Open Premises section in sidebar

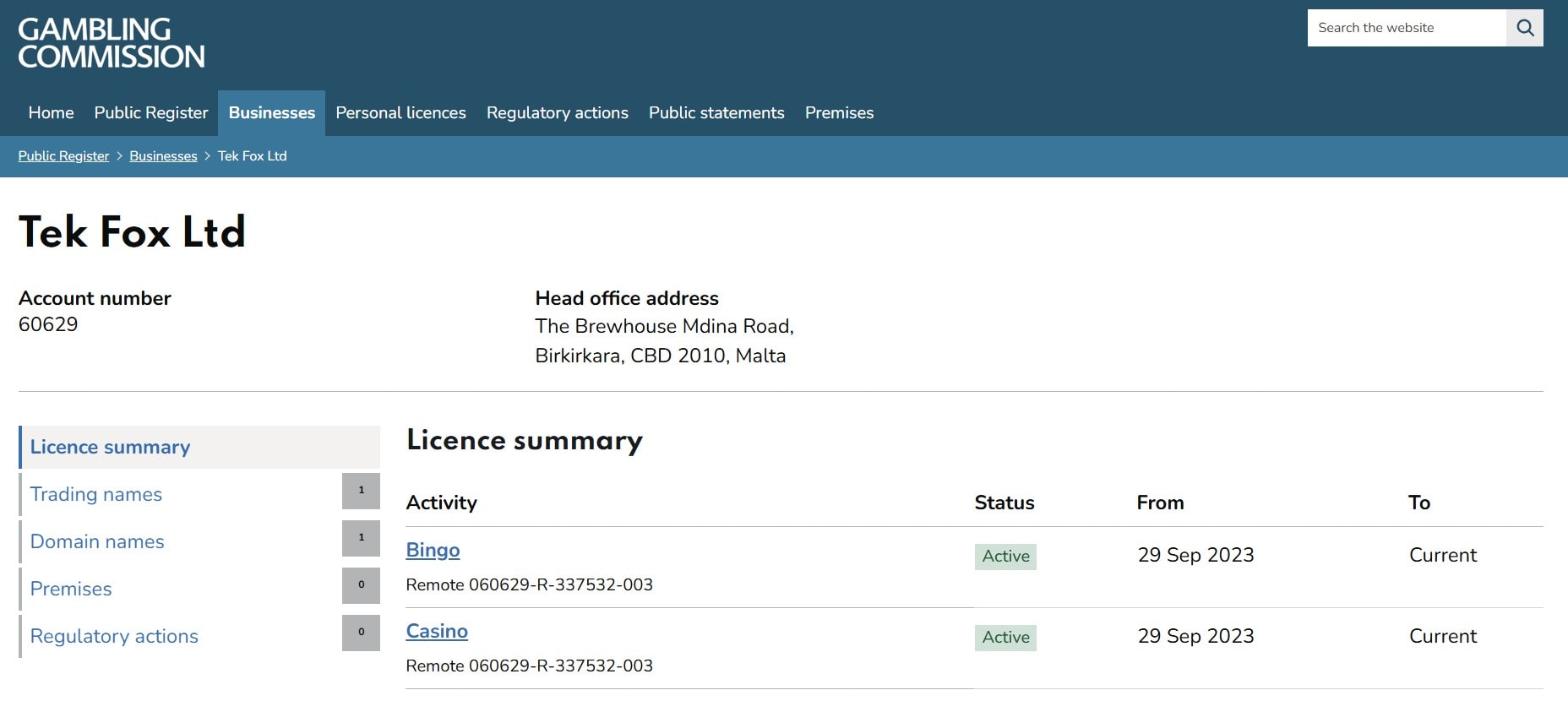point(71,590)
